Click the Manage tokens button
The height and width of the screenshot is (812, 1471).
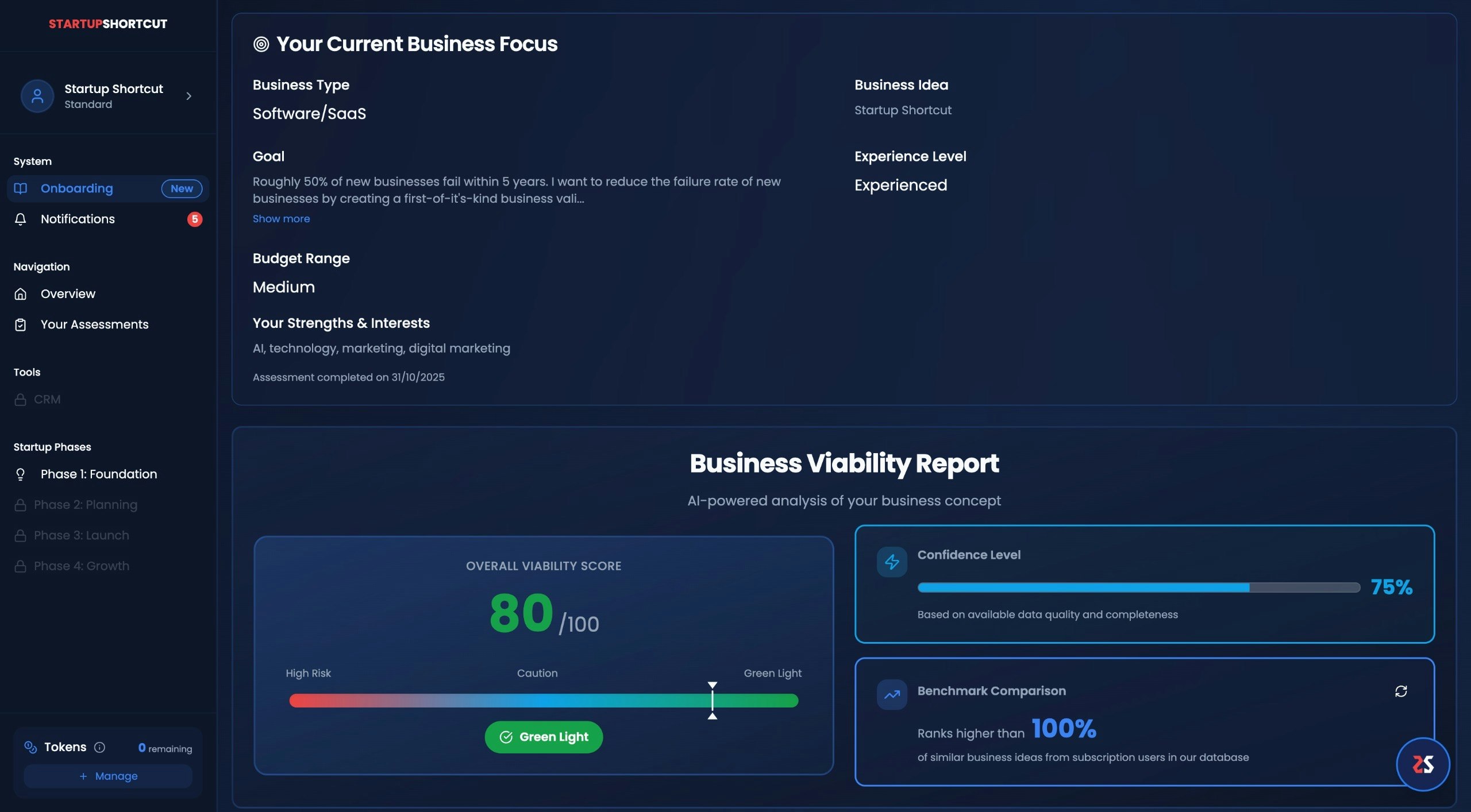108,776
